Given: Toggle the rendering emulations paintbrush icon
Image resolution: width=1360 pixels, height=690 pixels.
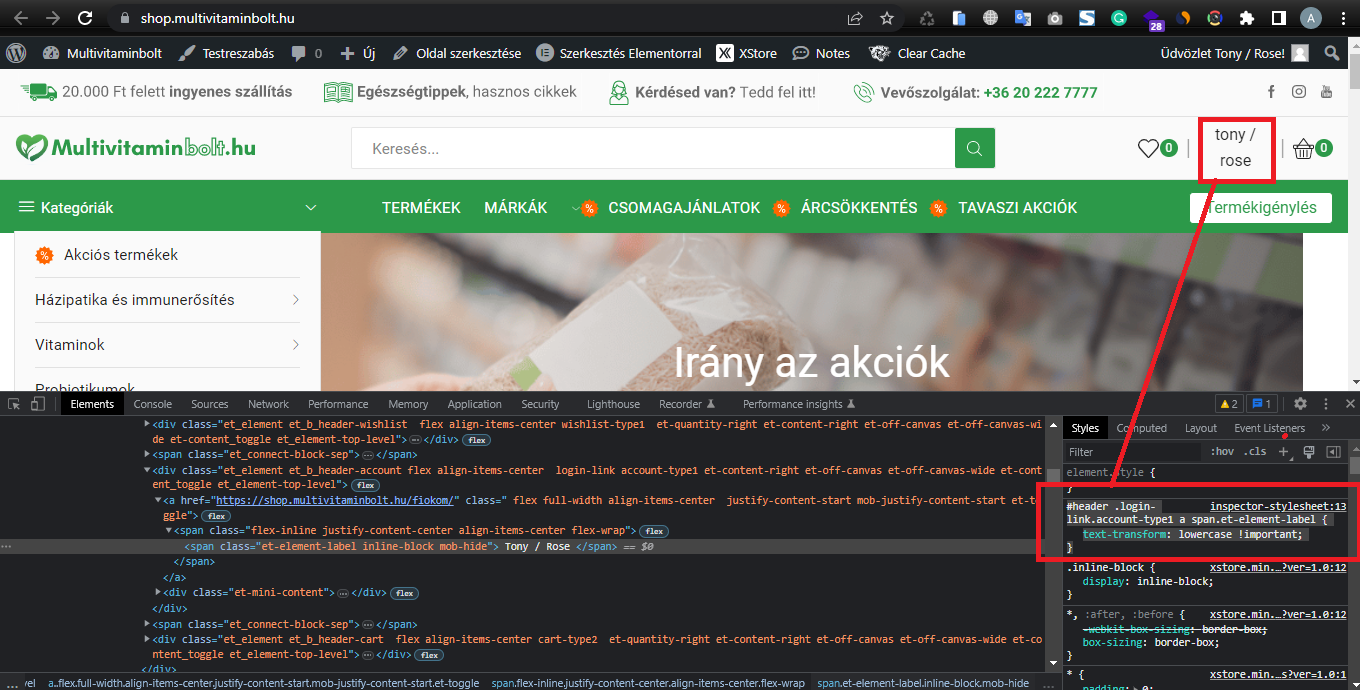Looking at the screenshot, I should pyautogui.click(x=1308, y=452).
